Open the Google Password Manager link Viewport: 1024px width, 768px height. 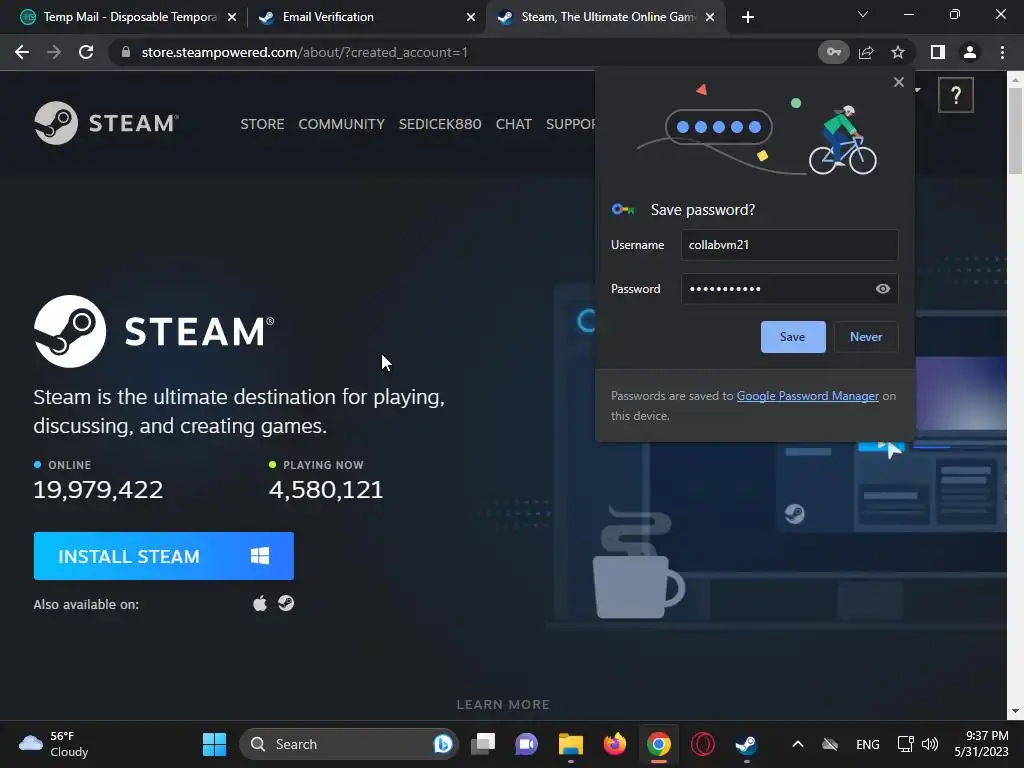coord(808,396)
